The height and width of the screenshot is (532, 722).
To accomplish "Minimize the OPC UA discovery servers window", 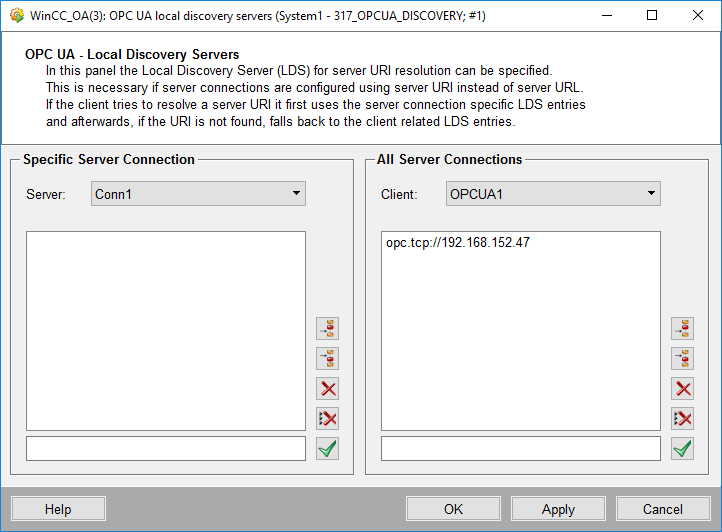I will [607, 15].
